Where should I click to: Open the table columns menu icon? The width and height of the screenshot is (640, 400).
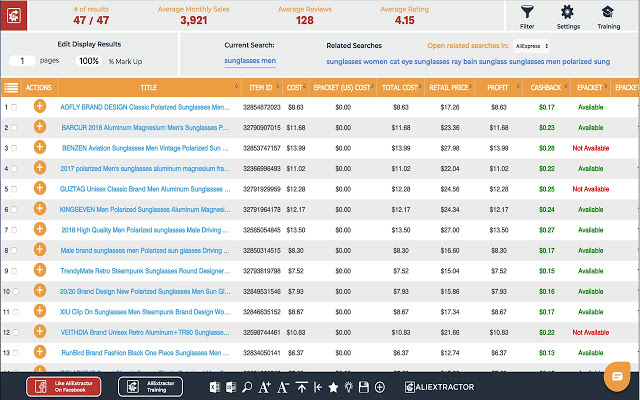pos(11,88)
